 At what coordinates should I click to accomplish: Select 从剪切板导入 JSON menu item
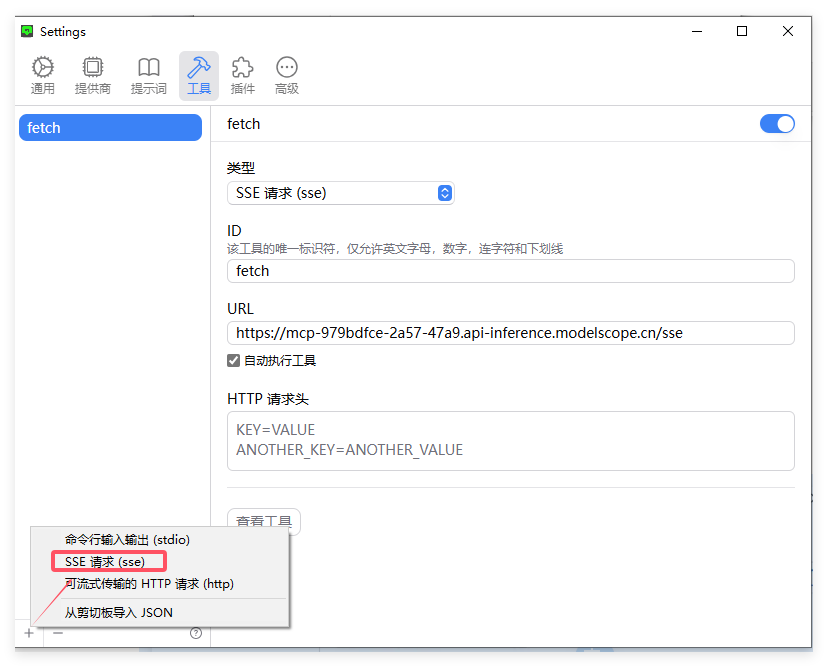(119, 612)
